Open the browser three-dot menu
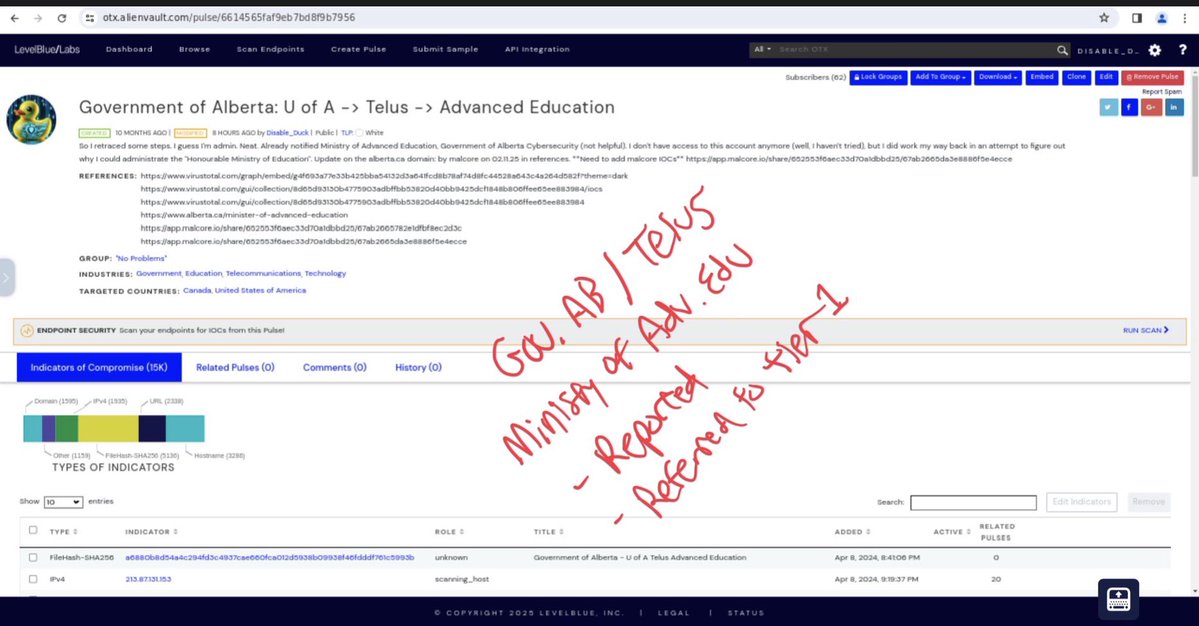 pos(1184,18)
